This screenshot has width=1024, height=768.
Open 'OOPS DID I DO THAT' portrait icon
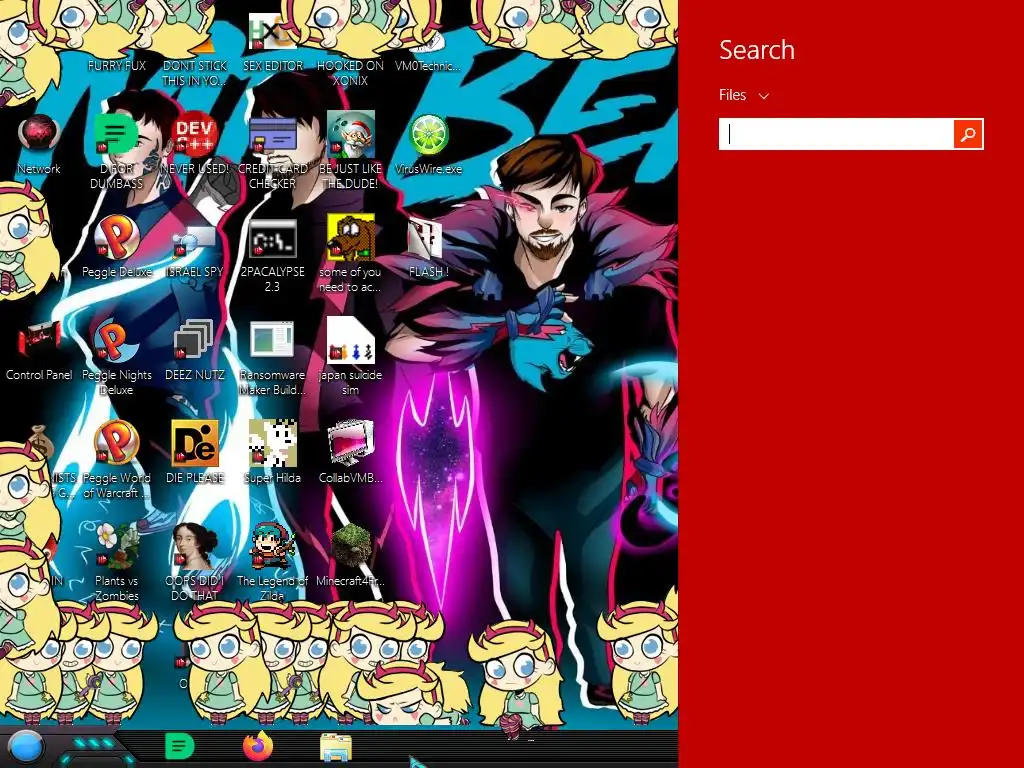[x=195, y=545]
